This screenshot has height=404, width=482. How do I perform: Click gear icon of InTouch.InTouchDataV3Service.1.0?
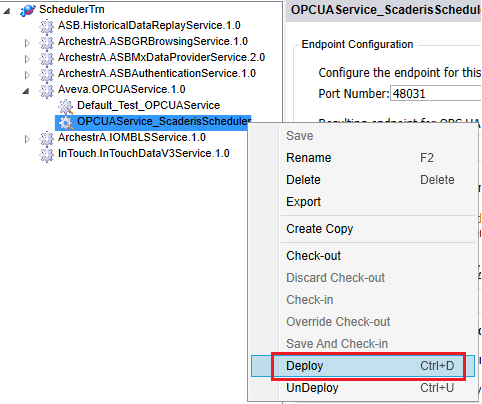(x=47, y=154)
